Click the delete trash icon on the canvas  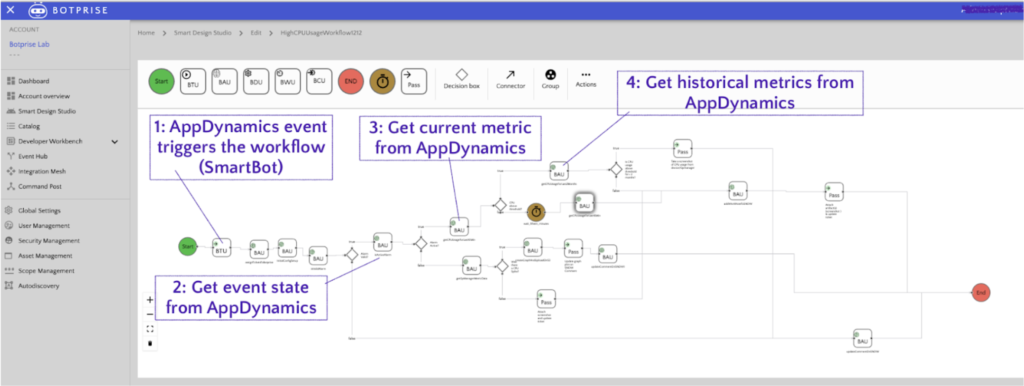(x=150, y=343)
